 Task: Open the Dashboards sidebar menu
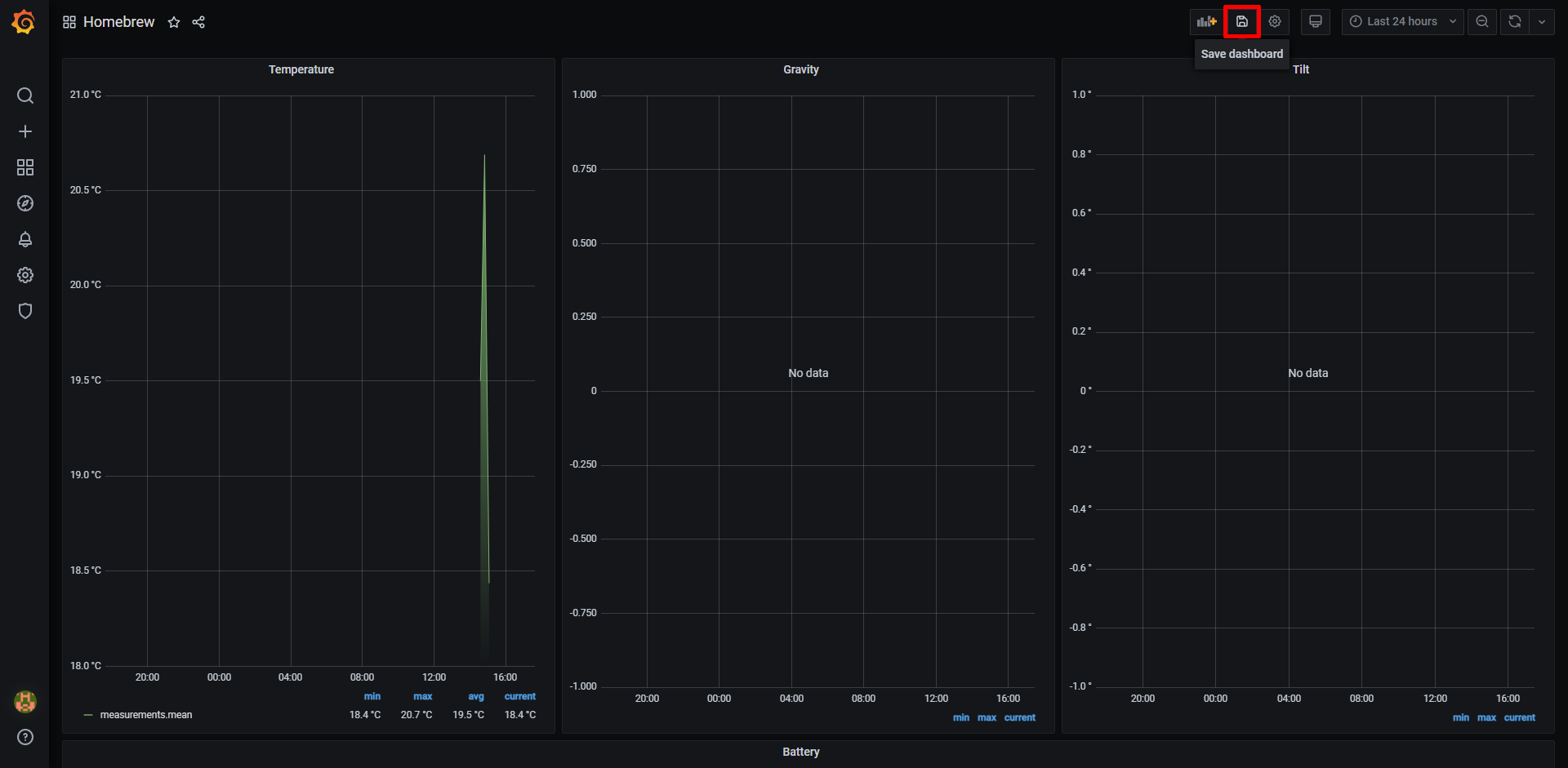[x=25, y=167]
